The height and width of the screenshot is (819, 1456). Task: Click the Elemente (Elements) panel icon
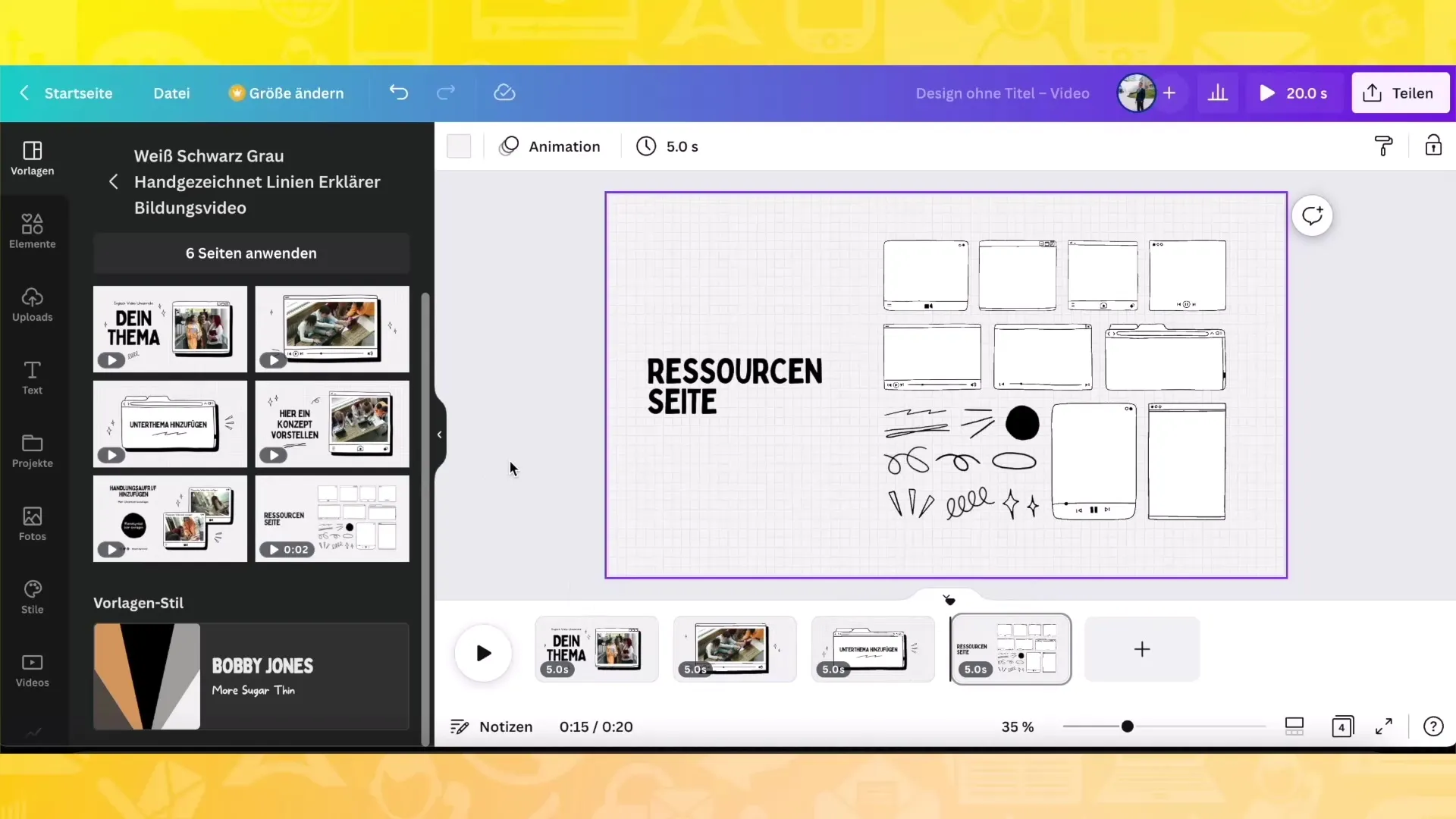[32, 230]
